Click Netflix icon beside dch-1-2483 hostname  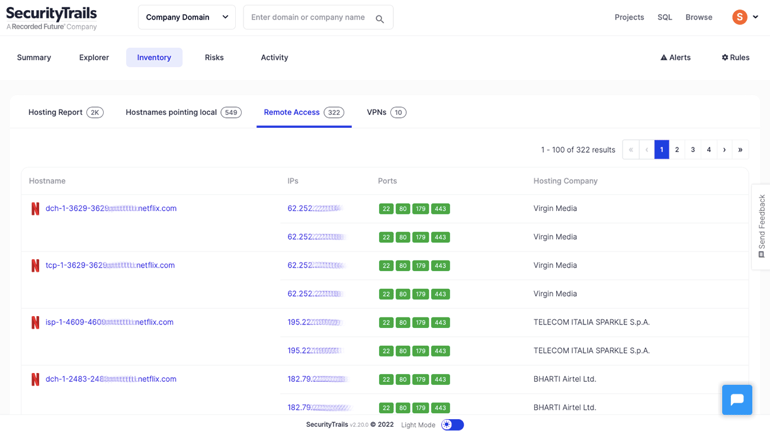pyautogui.click(x=35, y=379)
